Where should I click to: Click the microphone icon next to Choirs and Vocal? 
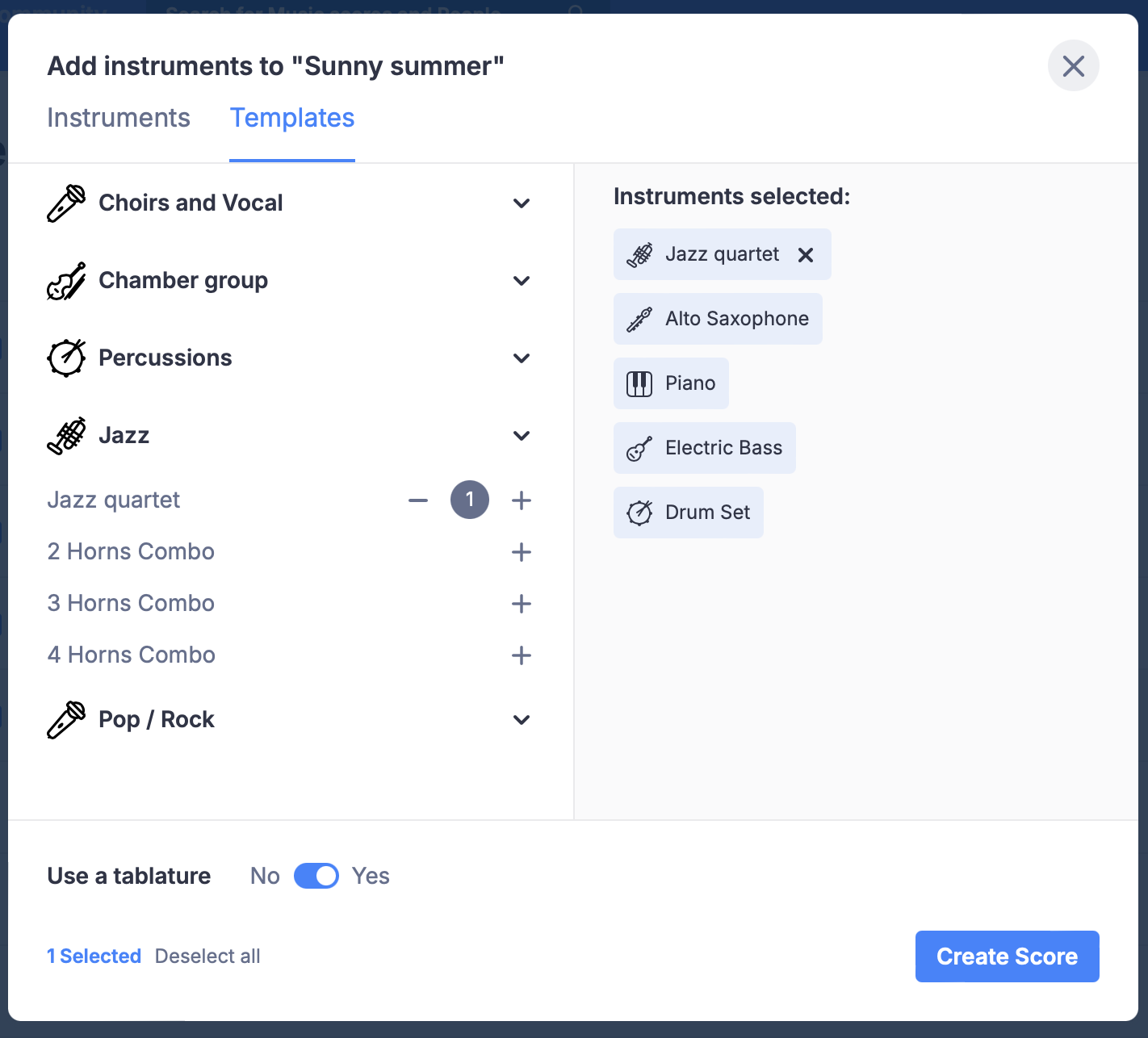66,203
